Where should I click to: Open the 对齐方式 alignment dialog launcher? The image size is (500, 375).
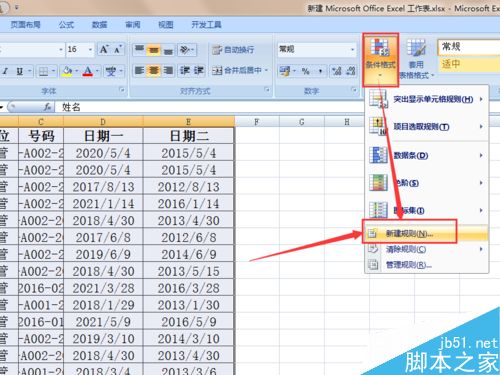tap(267, 90)
